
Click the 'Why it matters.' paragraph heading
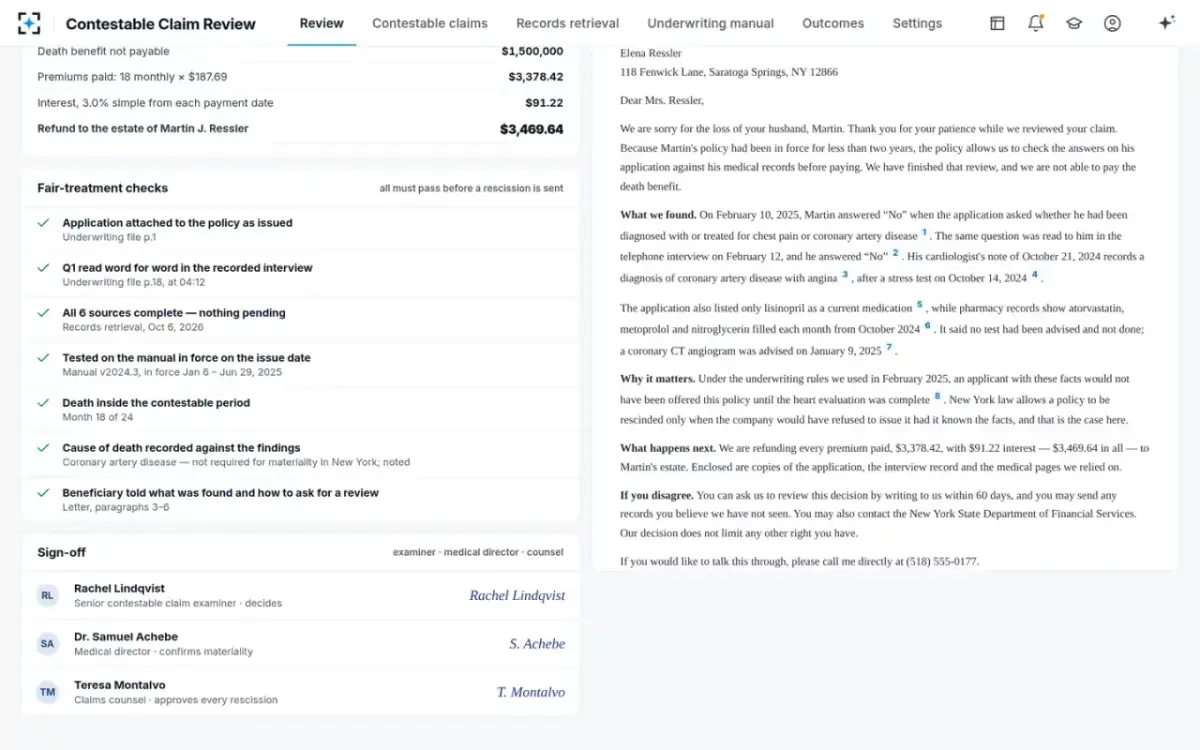657,379
